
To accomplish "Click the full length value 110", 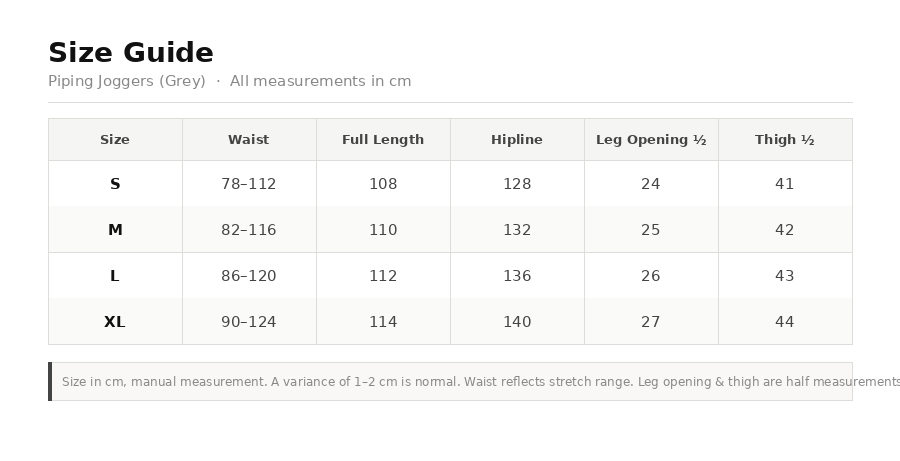I will 383,230.
